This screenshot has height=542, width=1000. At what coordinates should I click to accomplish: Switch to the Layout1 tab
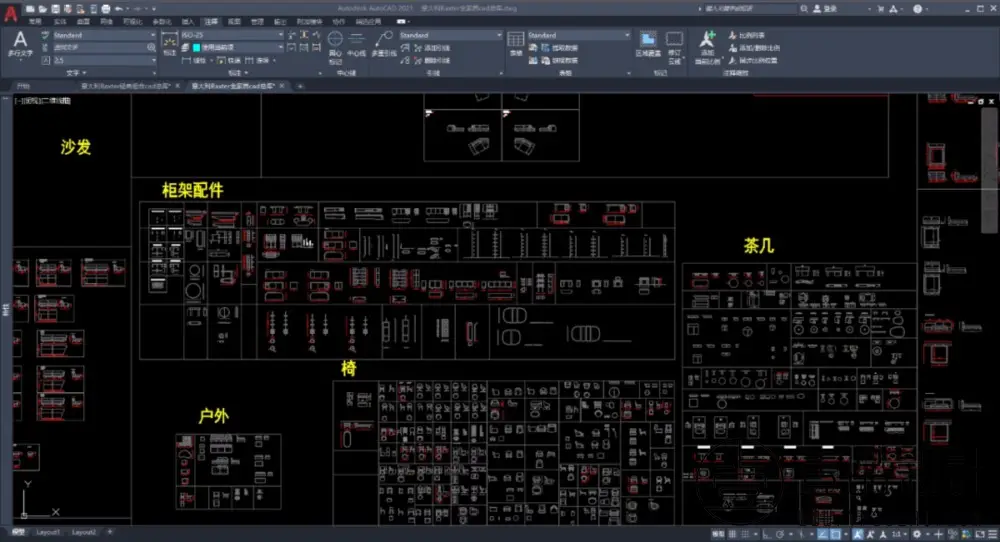(49, 532)
